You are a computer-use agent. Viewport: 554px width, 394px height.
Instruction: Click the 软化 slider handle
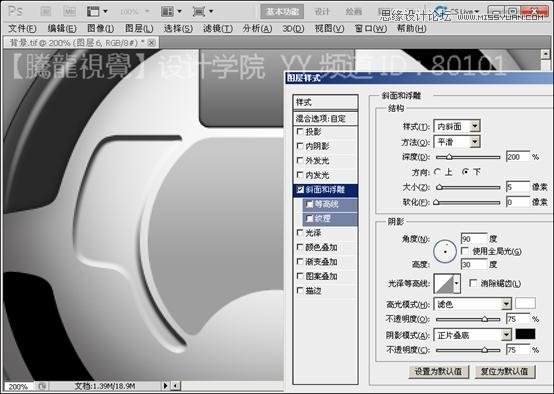[x=436, y=202]
